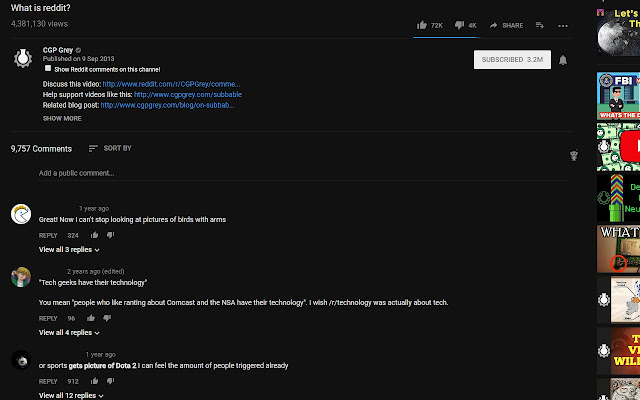Open the WHAT circuit board video thumbnail
This screenshot has width=640, height=400.
tap(618, 249)
